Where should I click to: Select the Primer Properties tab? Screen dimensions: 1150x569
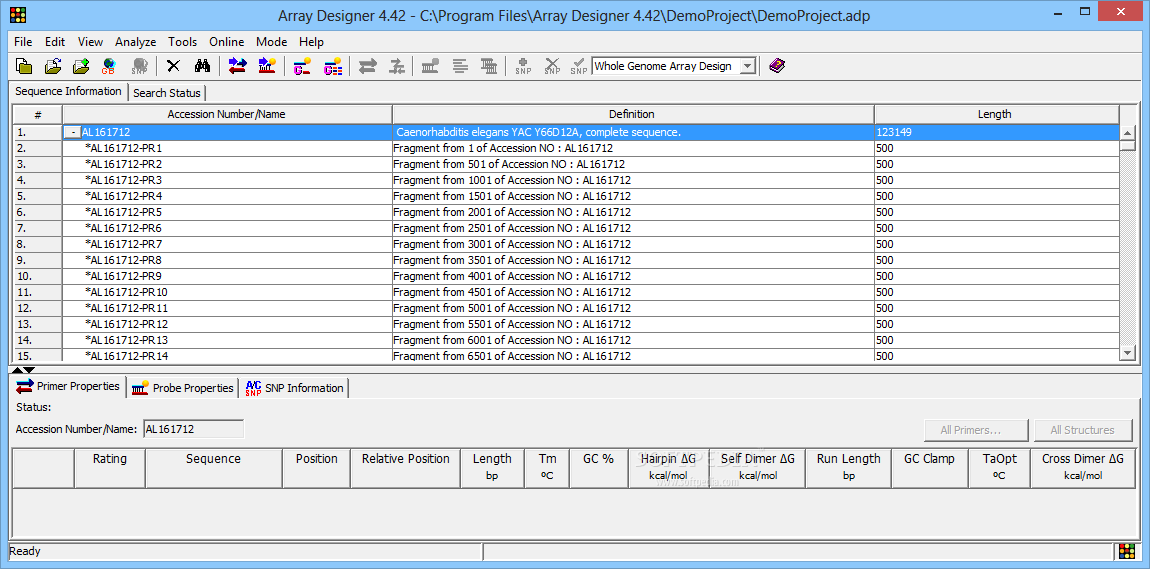tap(68, 386)
